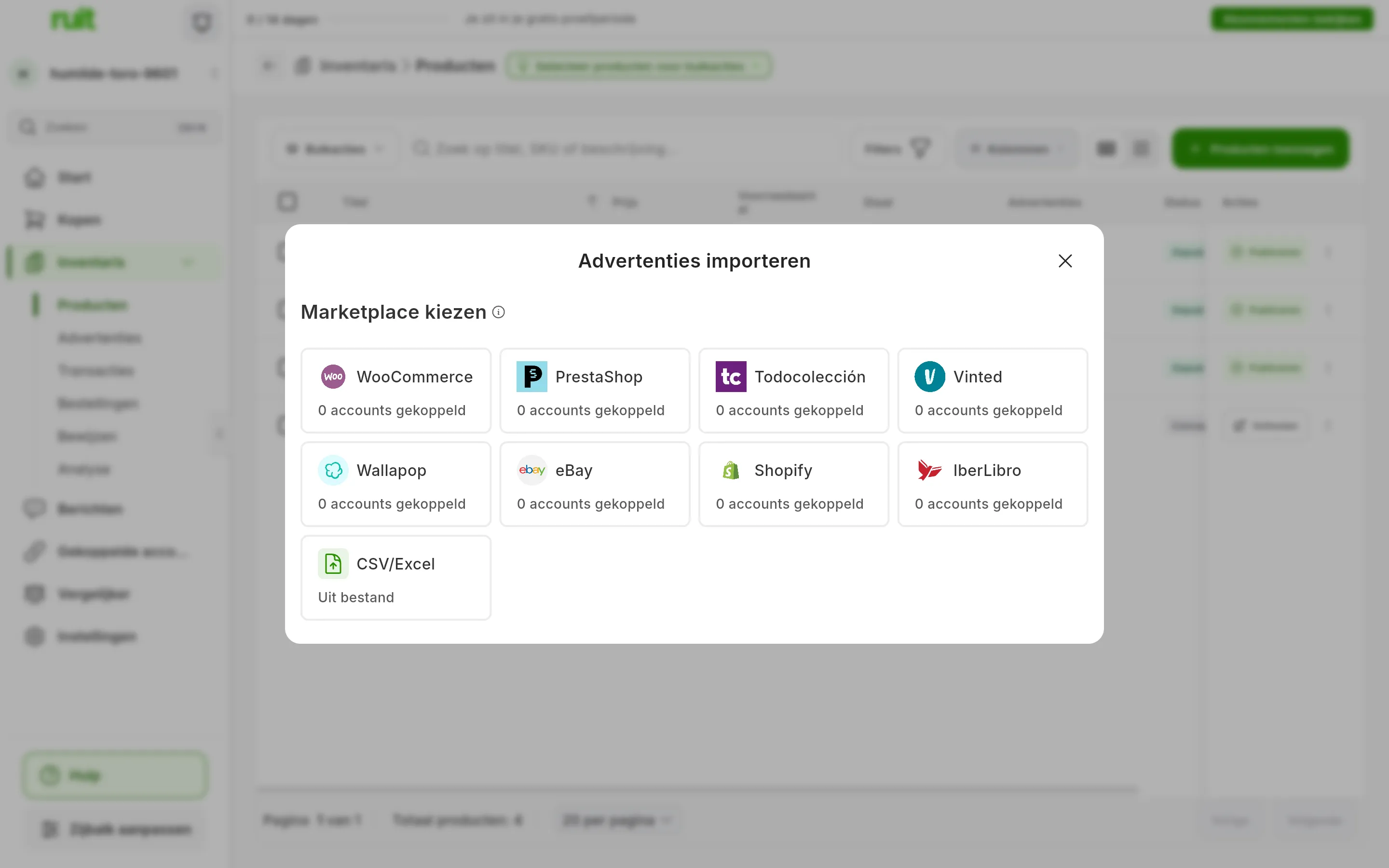Open the bulk actions dropdown in toolbar
The width and height of the screenshot is (1389, 868).
(x=335, y=149)
